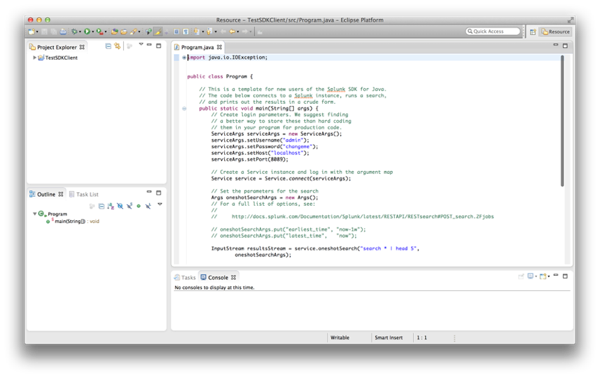Toggle Link with Editor in Project Explorer
The image size is (600, 378).
click(117, 46)
